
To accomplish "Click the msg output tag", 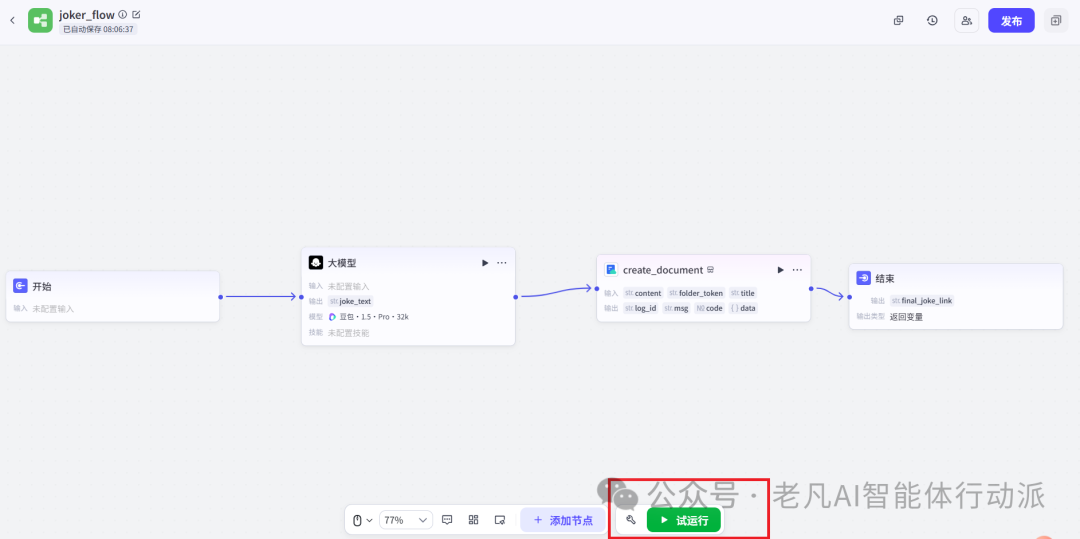I will point(676,308).
